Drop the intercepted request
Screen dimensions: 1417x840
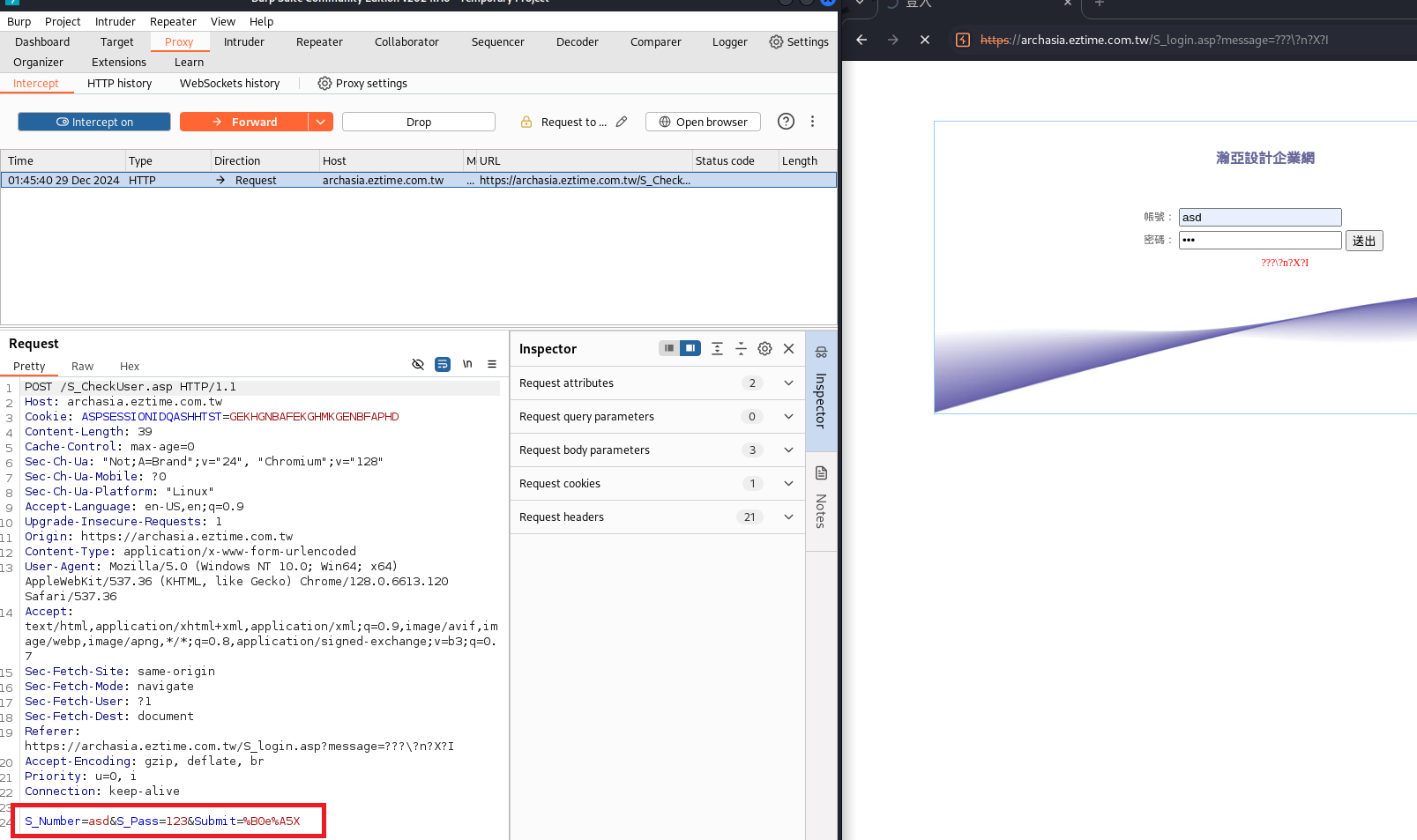(x=419, y=122)
